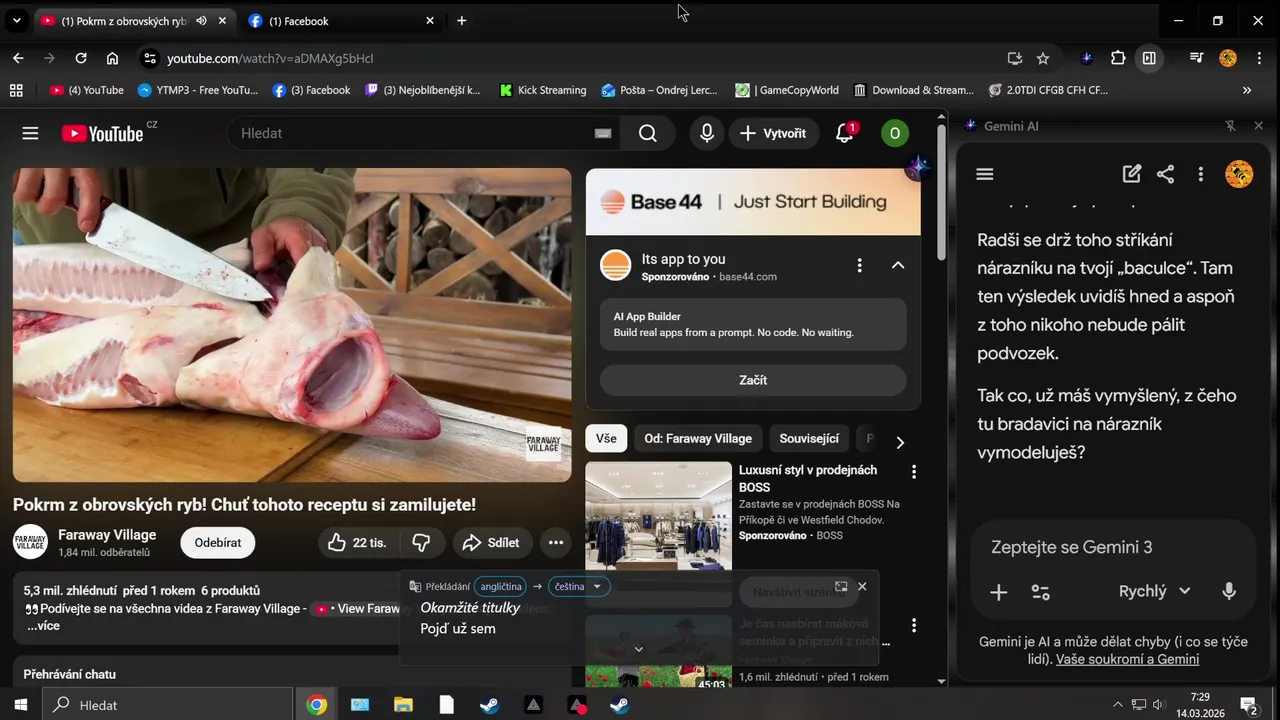Reload the current page
1280x720 pixels.
pos(81,58)
